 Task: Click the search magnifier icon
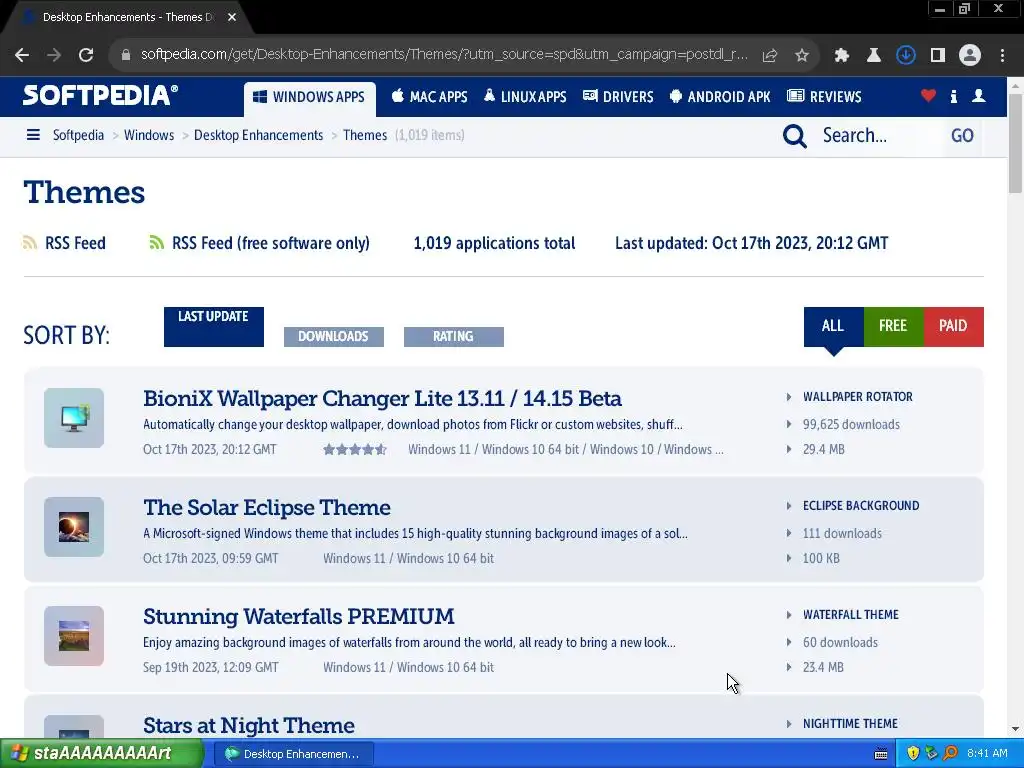click(795, 136)
